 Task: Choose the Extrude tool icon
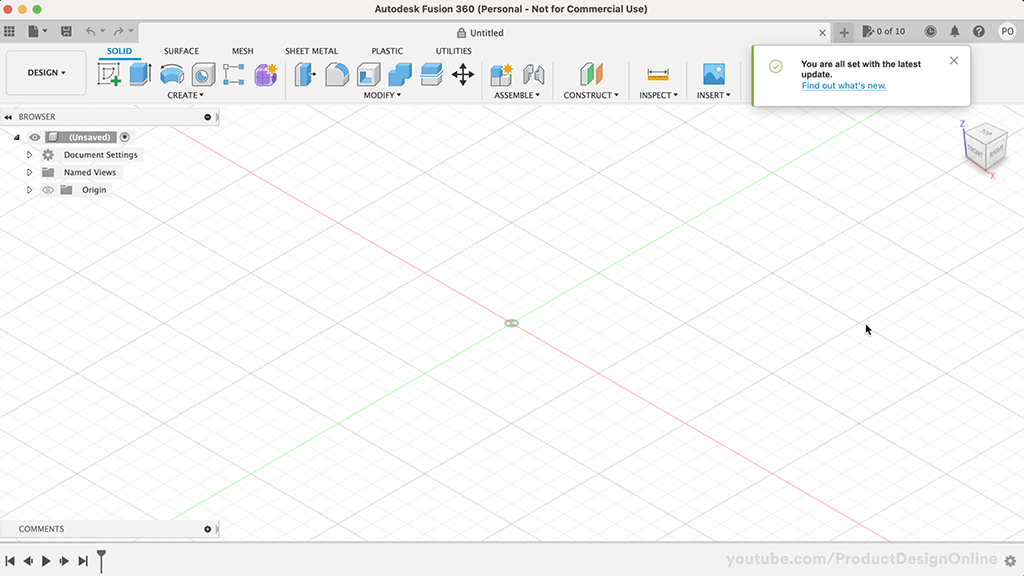(140, 74)
